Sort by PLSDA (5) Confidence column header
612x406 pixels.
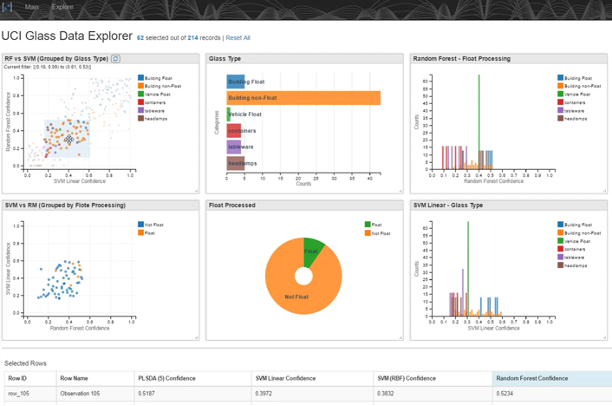[193, 379]
